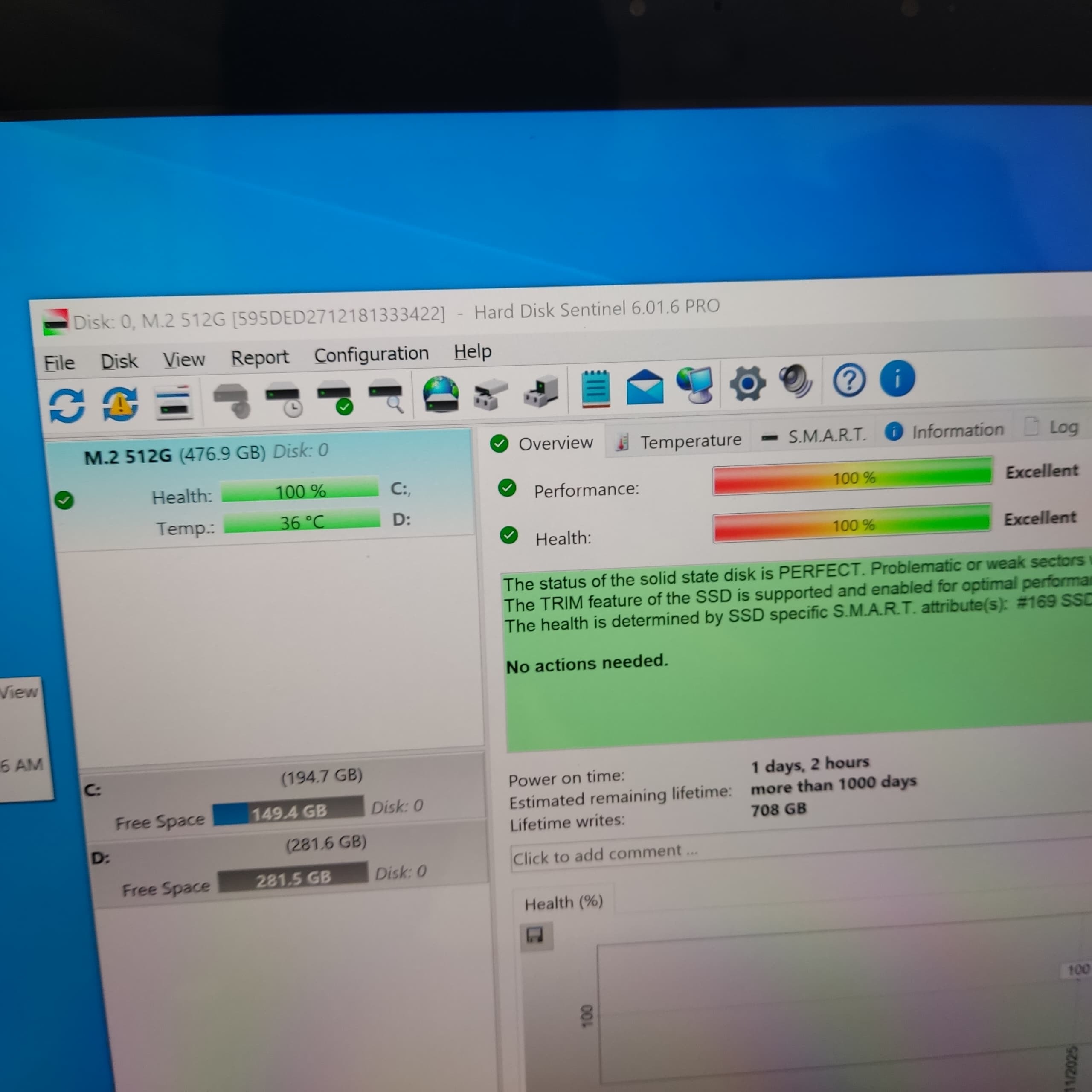Click the save icon under Health (%)
The height and width of the screenshot is (1092, 1092).
pyautogui.click(x=534, y=935)
